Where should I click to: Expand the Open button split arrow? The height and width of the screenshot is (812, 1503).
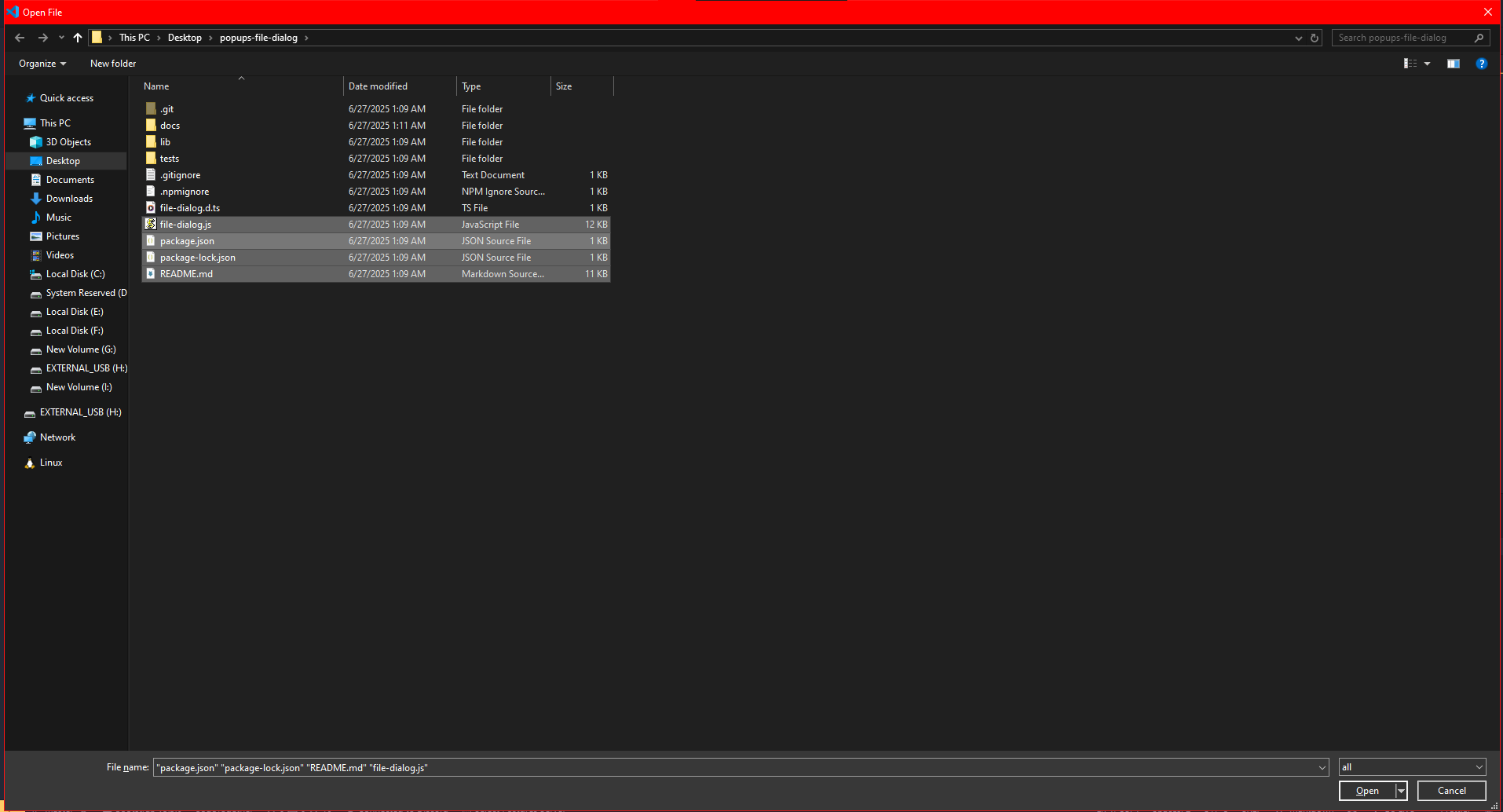click(x=1401, y=791)
